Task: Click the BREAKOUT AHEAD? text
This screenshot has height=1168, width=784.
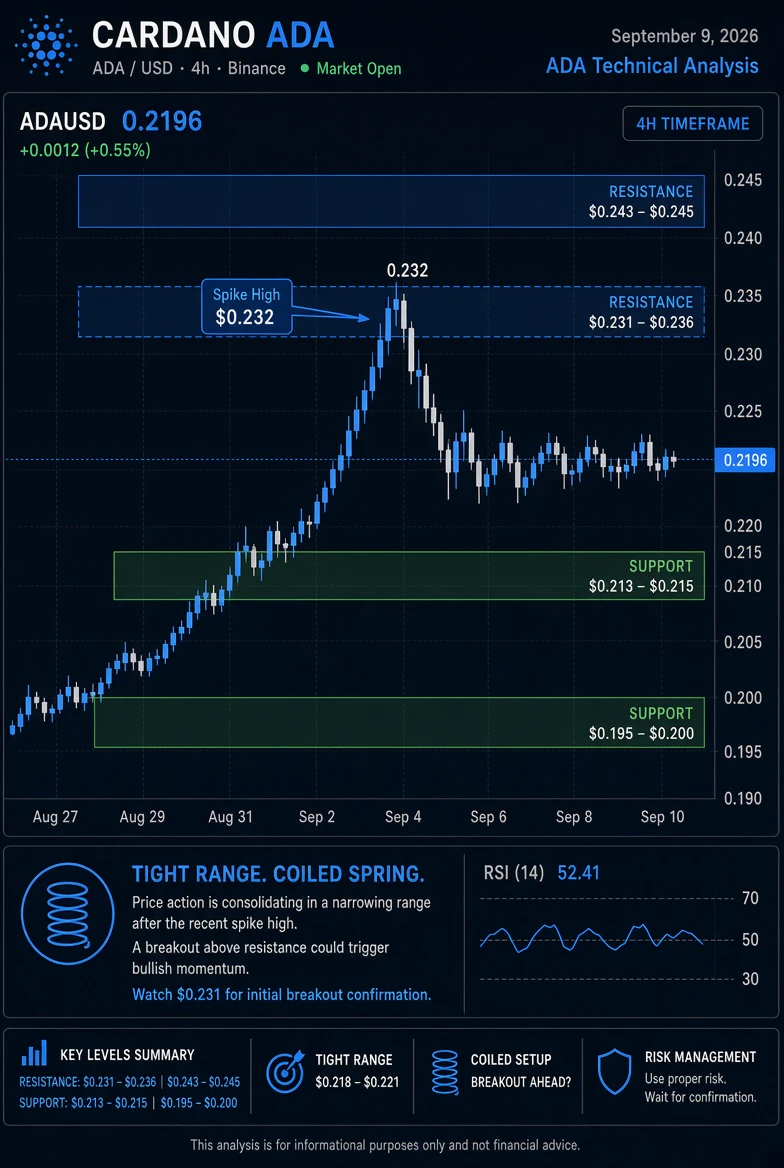Action: tap(521, 1082)
